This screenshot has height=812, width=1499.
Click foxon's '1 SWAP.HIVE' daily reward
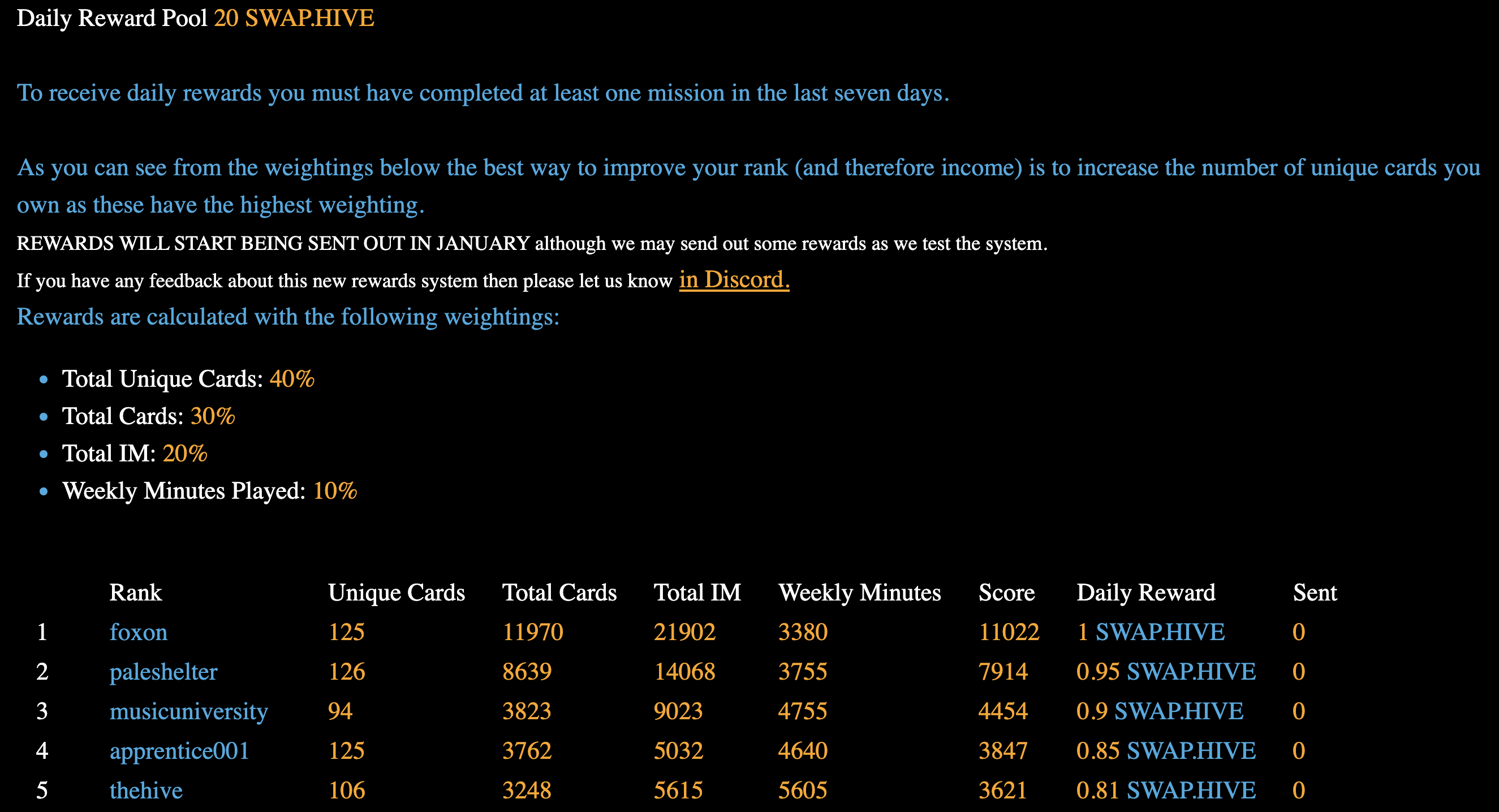tap(1151, 632)
